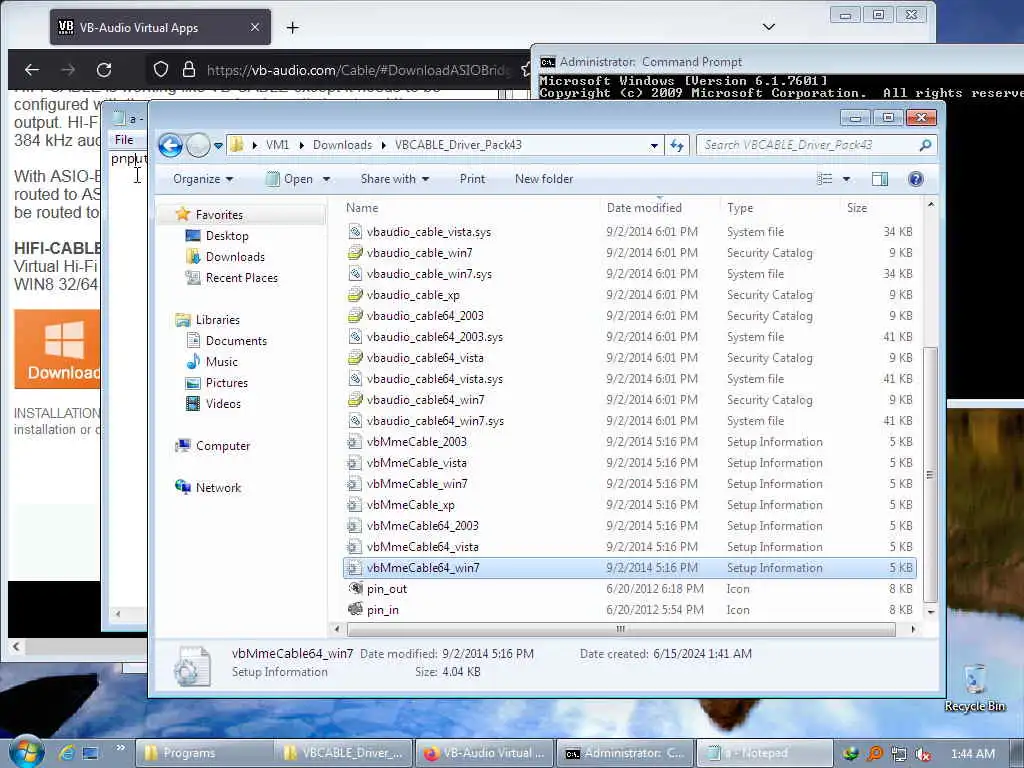Open the Share with menu
This screenshot has width=1024, height=768.
[394, 179]
